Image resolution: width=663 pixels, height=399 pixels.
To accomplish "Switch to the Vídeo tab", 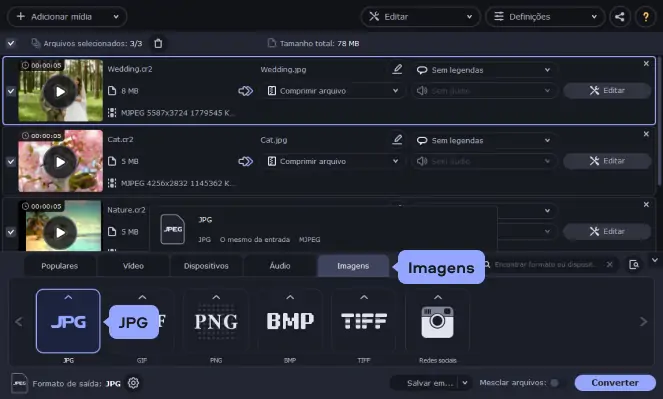I will click(x=133, y=266).
